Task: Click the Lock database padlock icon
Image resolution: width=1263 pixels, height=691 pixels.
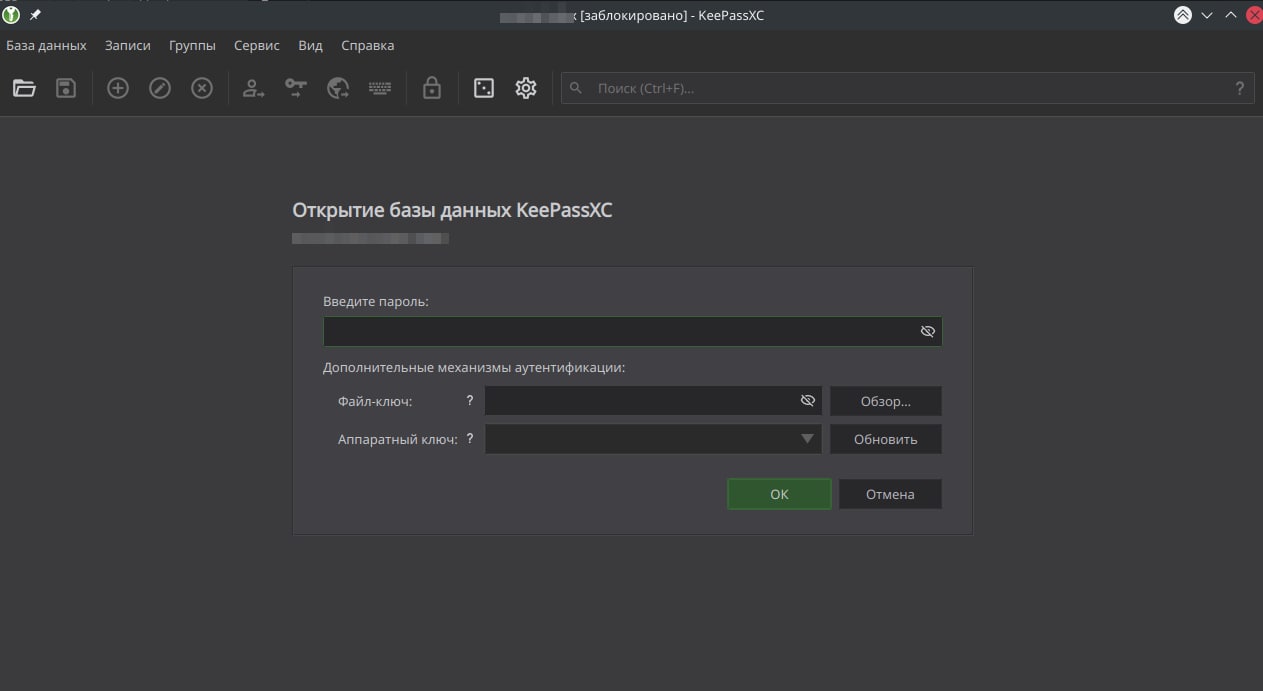Action: (x=432, y=88)
